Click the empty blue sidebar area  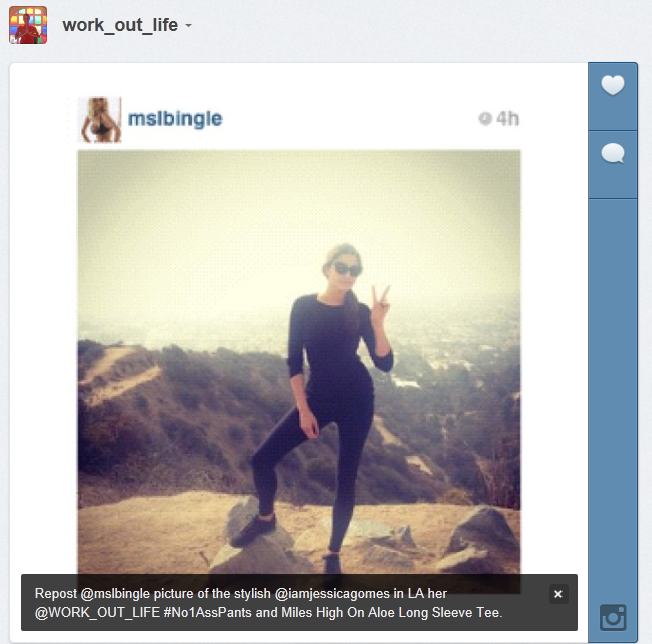612,399
